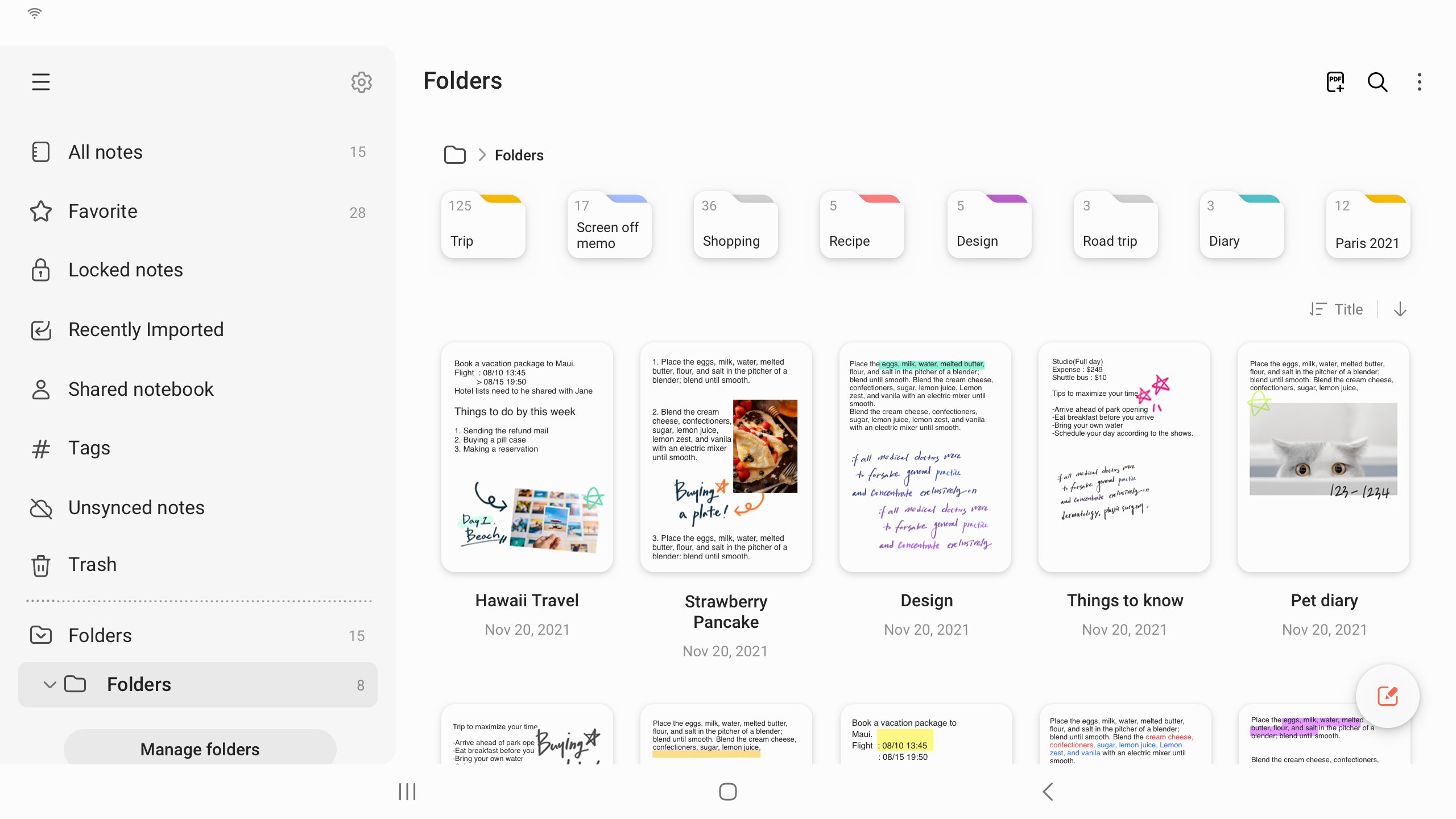Tap the create new note floating button
The width and height of the screenshot is (1456, 819).
[1387, 696]
